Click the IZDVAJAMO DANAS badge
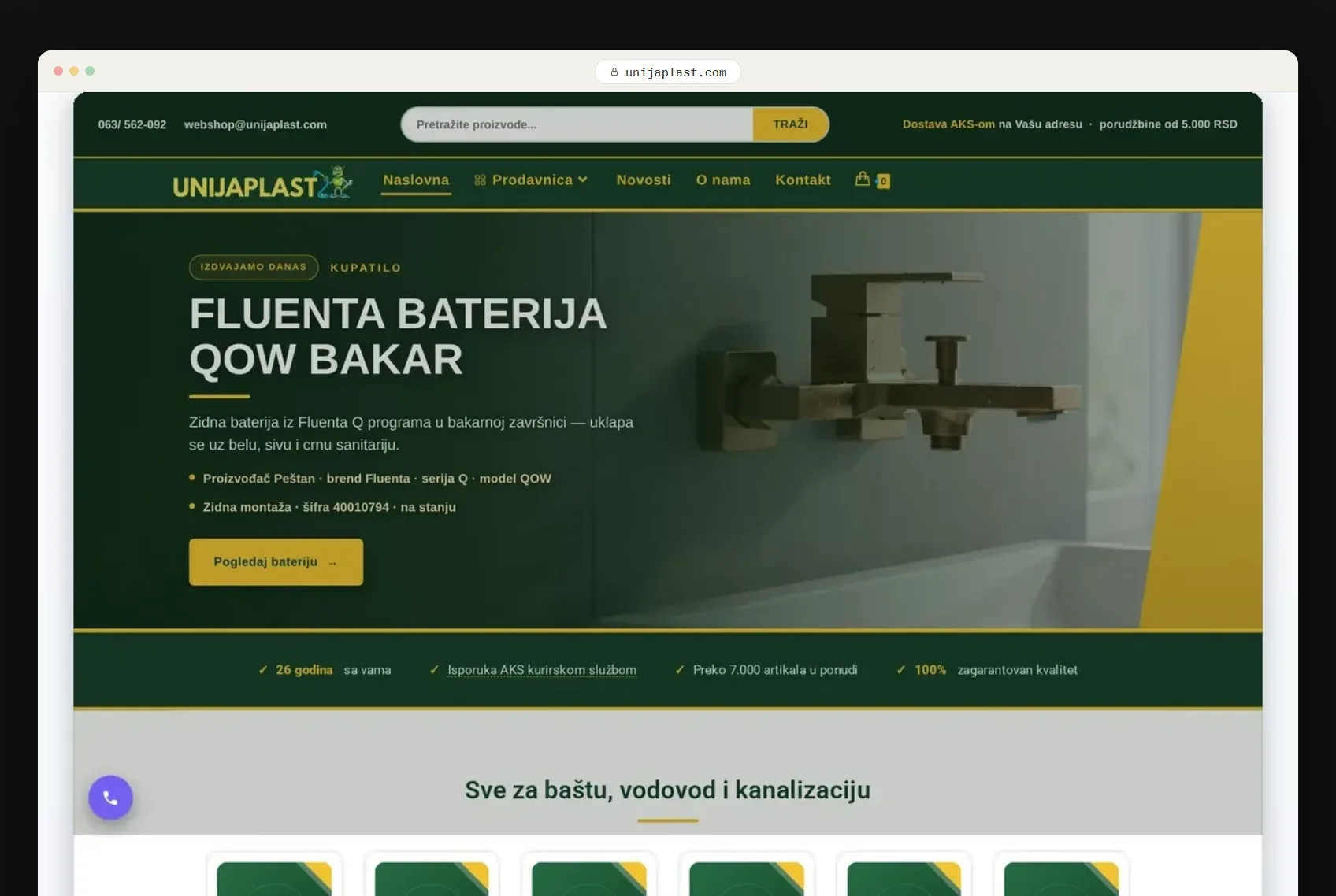This screenshot has height=896, width=1336. point(254,267)
